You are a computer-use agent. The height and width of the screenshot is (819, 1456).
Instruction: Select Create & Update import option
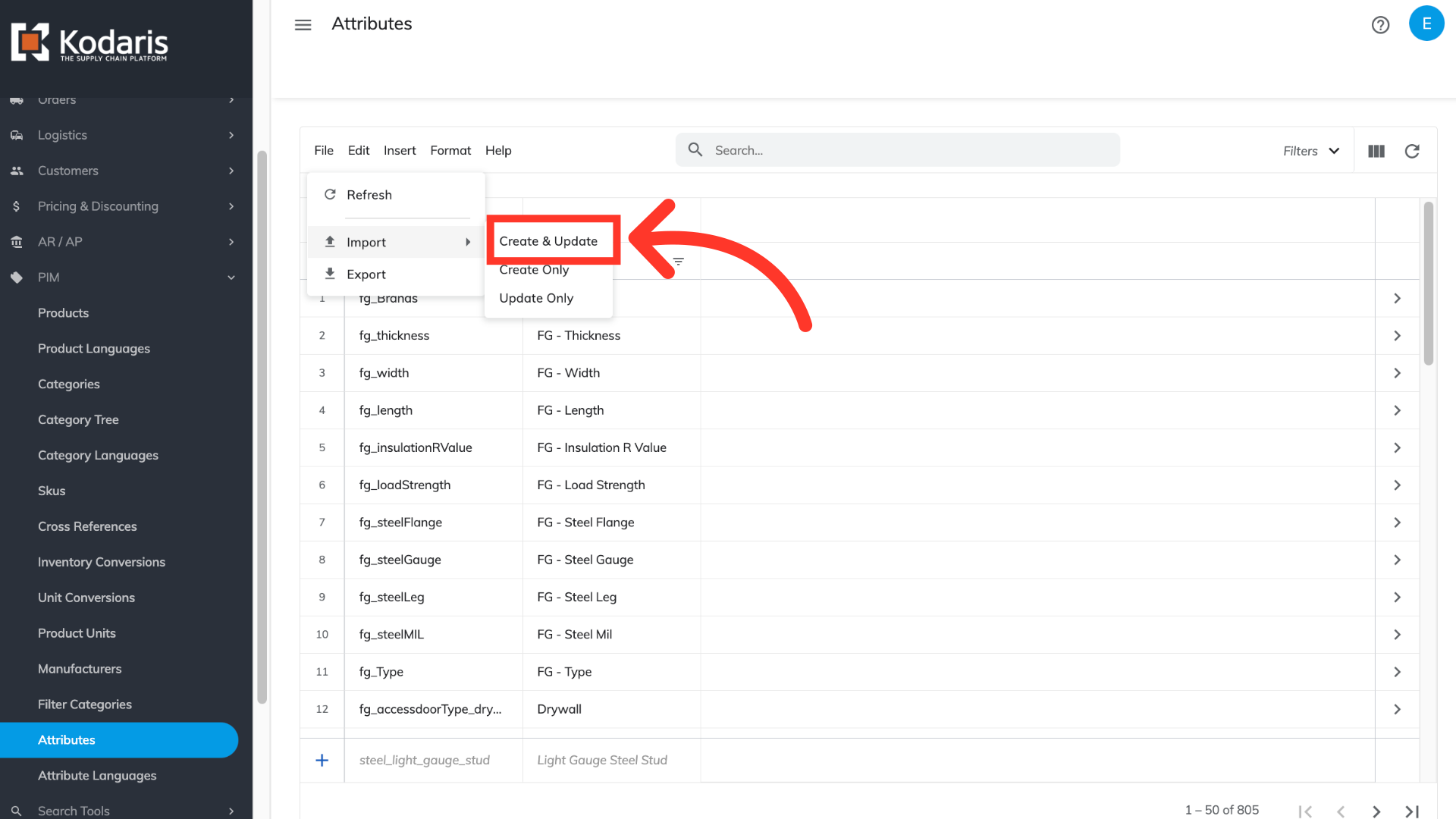[548, 241]
